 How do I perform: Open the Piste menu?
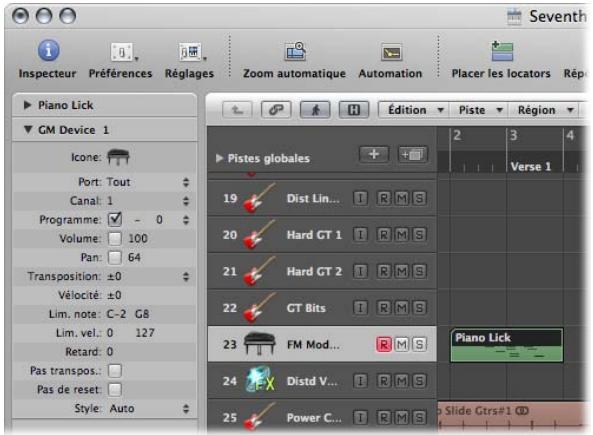(x=479, y=110)
